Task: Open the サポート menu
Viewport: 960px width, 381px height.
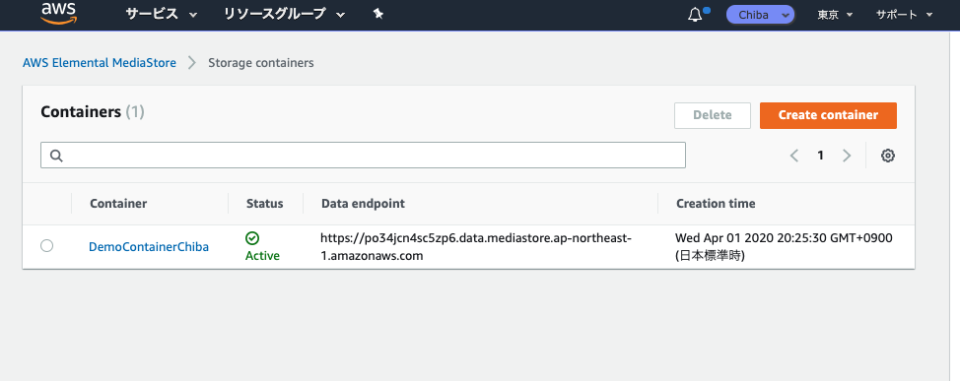Action: point(904,15)
